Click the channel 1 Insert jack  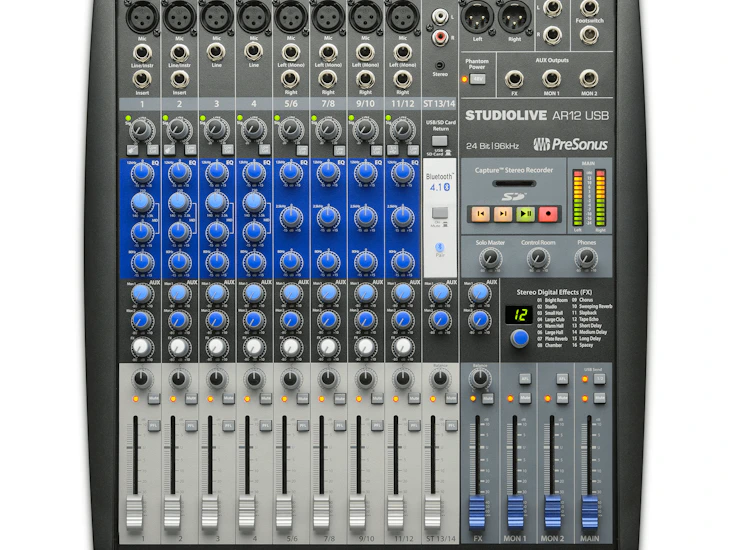142,79
